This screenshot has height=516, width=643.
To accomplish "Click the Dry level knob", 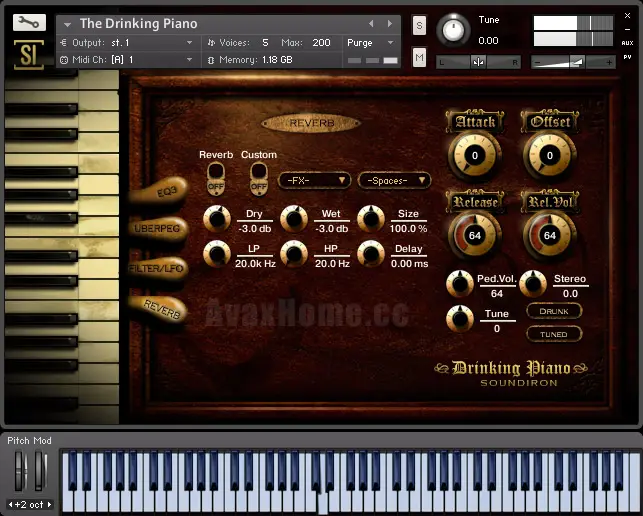I will tap(217, 219).
